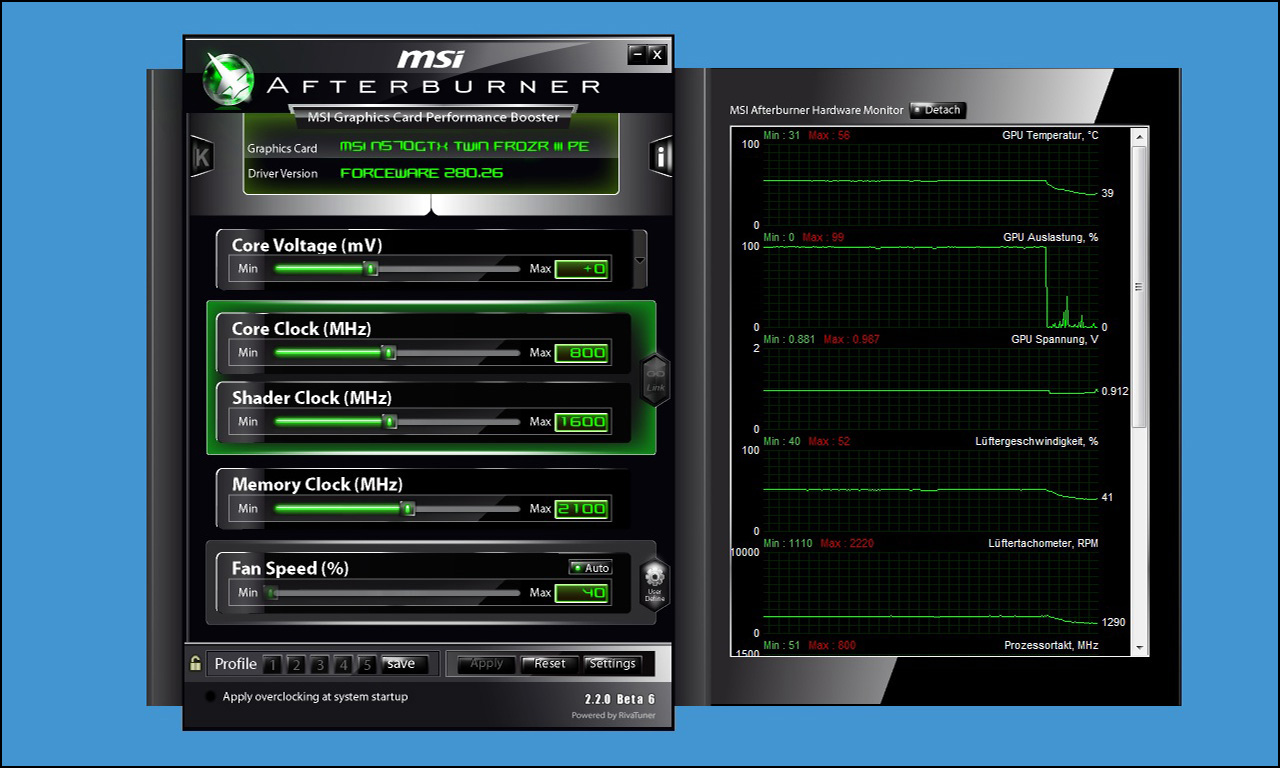Click the GPU Auslastung graph
Screen dimensions: 1280x768
931,286
